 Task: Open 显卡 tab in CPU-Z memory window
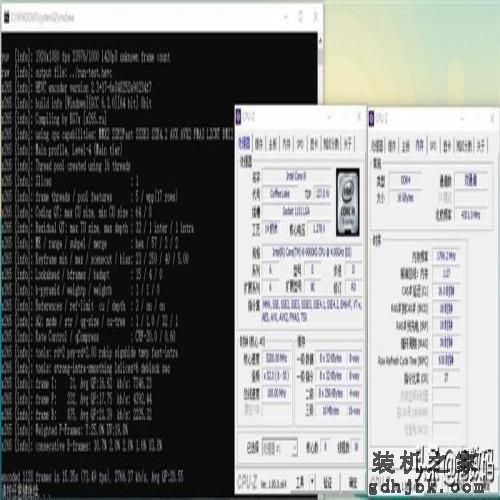pyautogui.click(x=447, y=146)
